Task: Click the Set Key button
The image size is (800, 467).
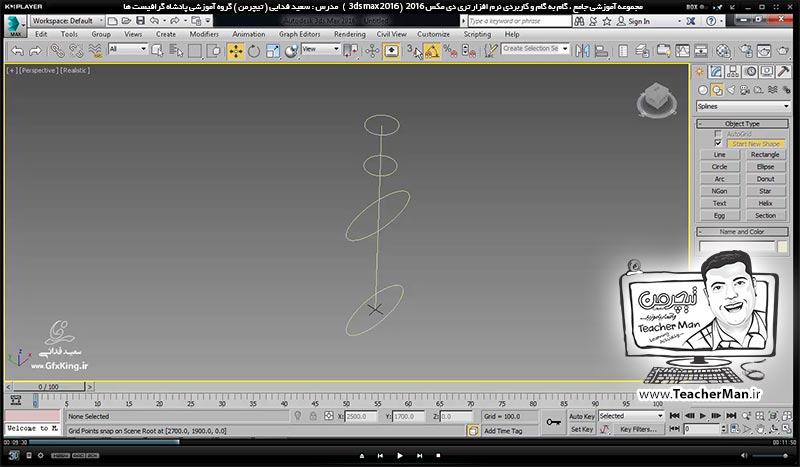Action: (582, 429)
